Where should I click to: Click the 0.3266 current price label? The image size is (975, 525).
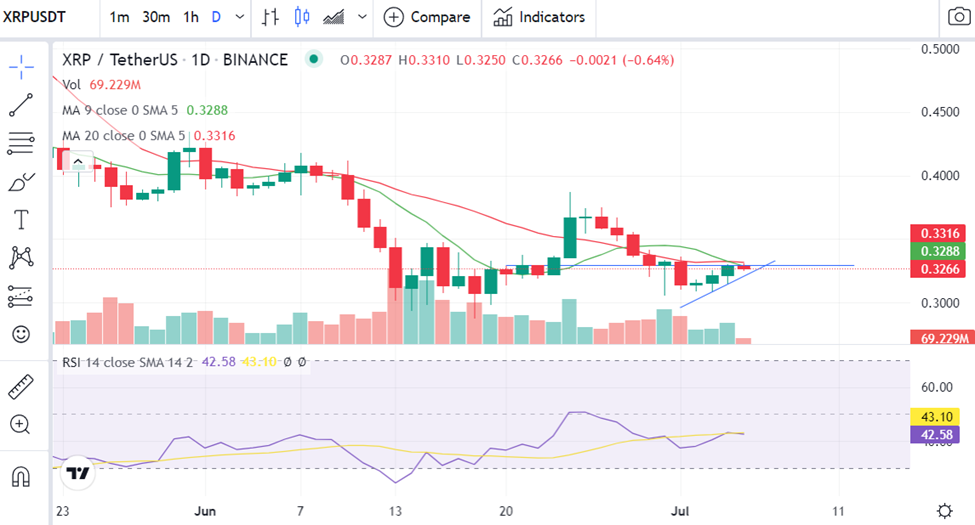click(x=938, y=269)
